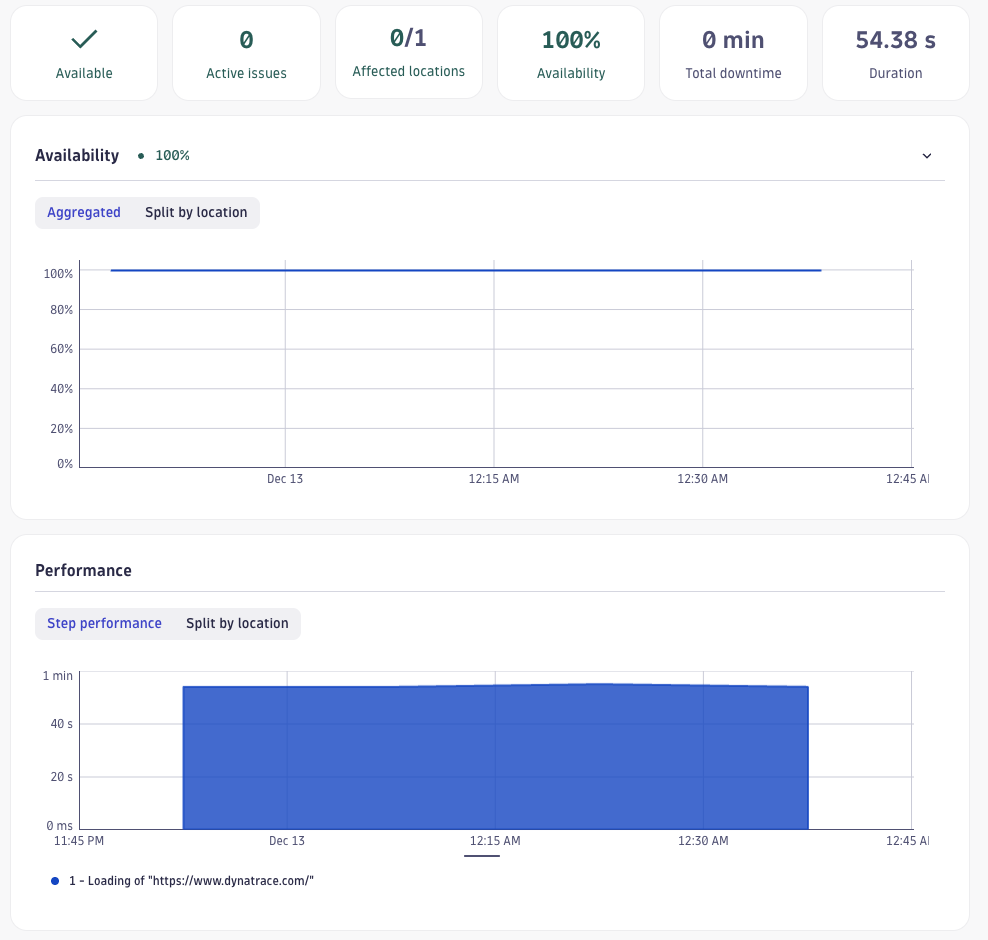Screen dimensions: 988x940
Task: Select the 100% Availability summary tile
Action: pos(570,52)
